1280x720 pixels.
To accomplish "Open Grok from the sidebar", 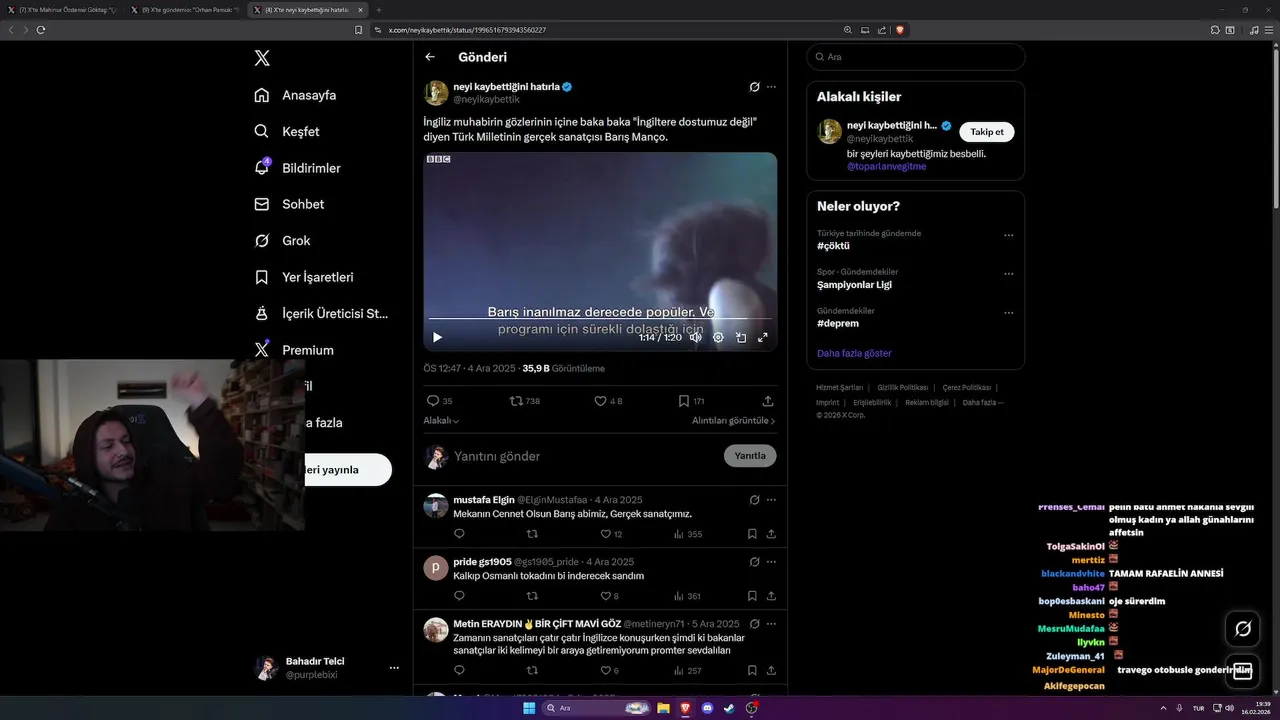I will pos(282,240).
